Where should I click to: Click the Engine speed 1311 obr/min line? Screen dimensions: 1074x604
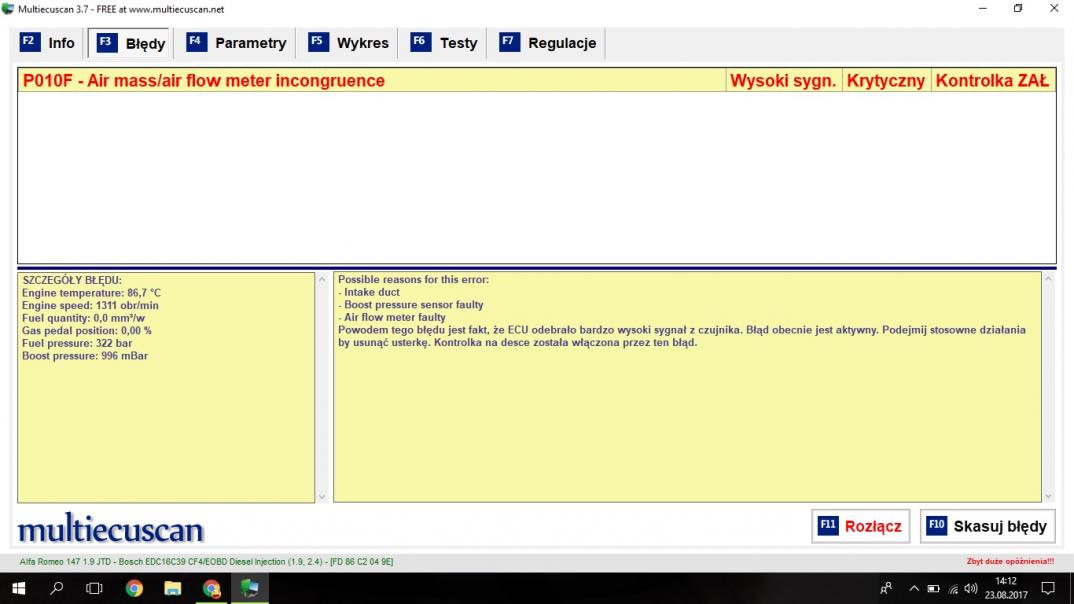pyautogui.click(x=90, y=305)
